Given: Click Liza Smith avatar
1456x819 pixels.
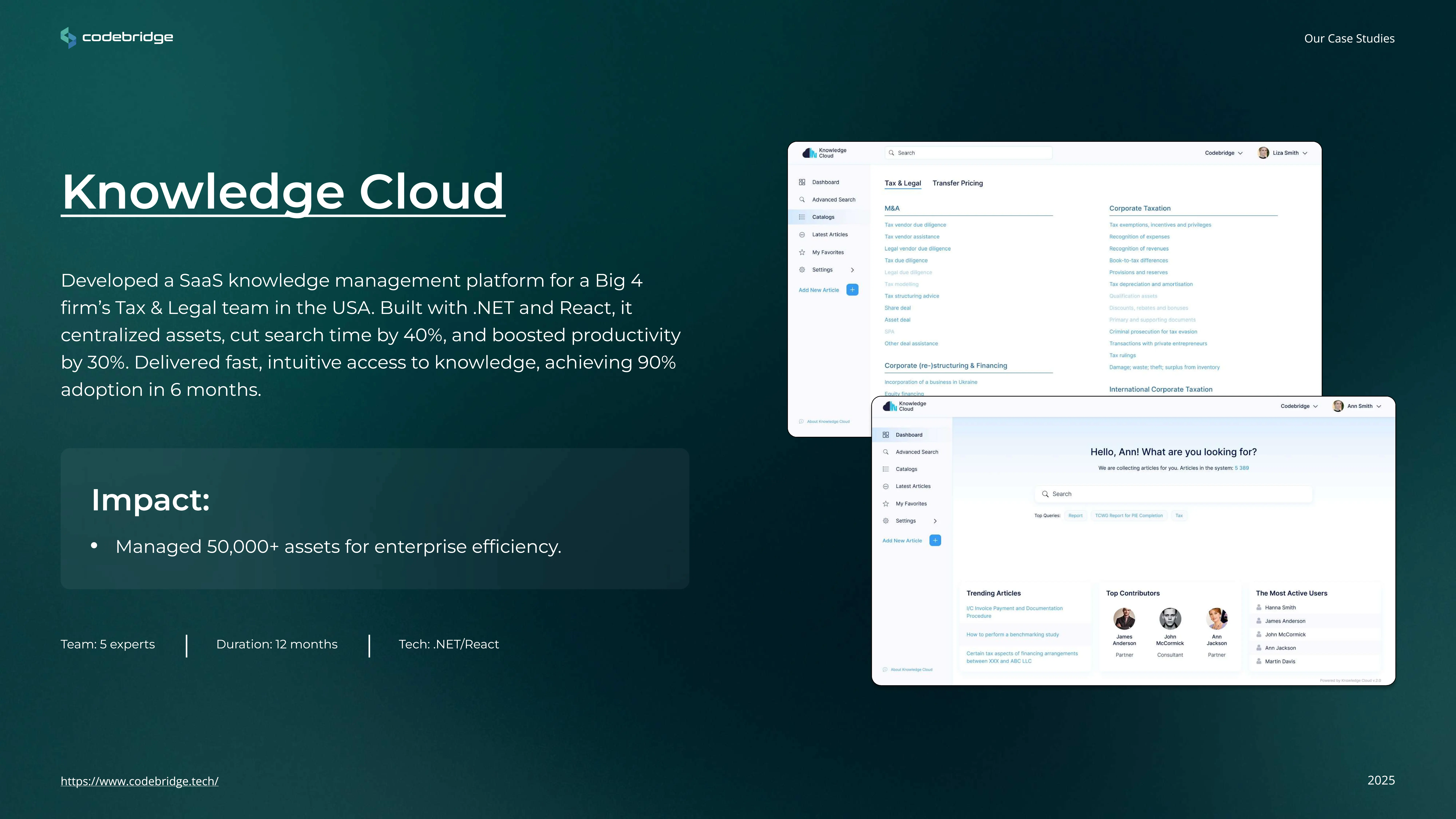Looking at the screenshot, I should (x=1263, y=153).
